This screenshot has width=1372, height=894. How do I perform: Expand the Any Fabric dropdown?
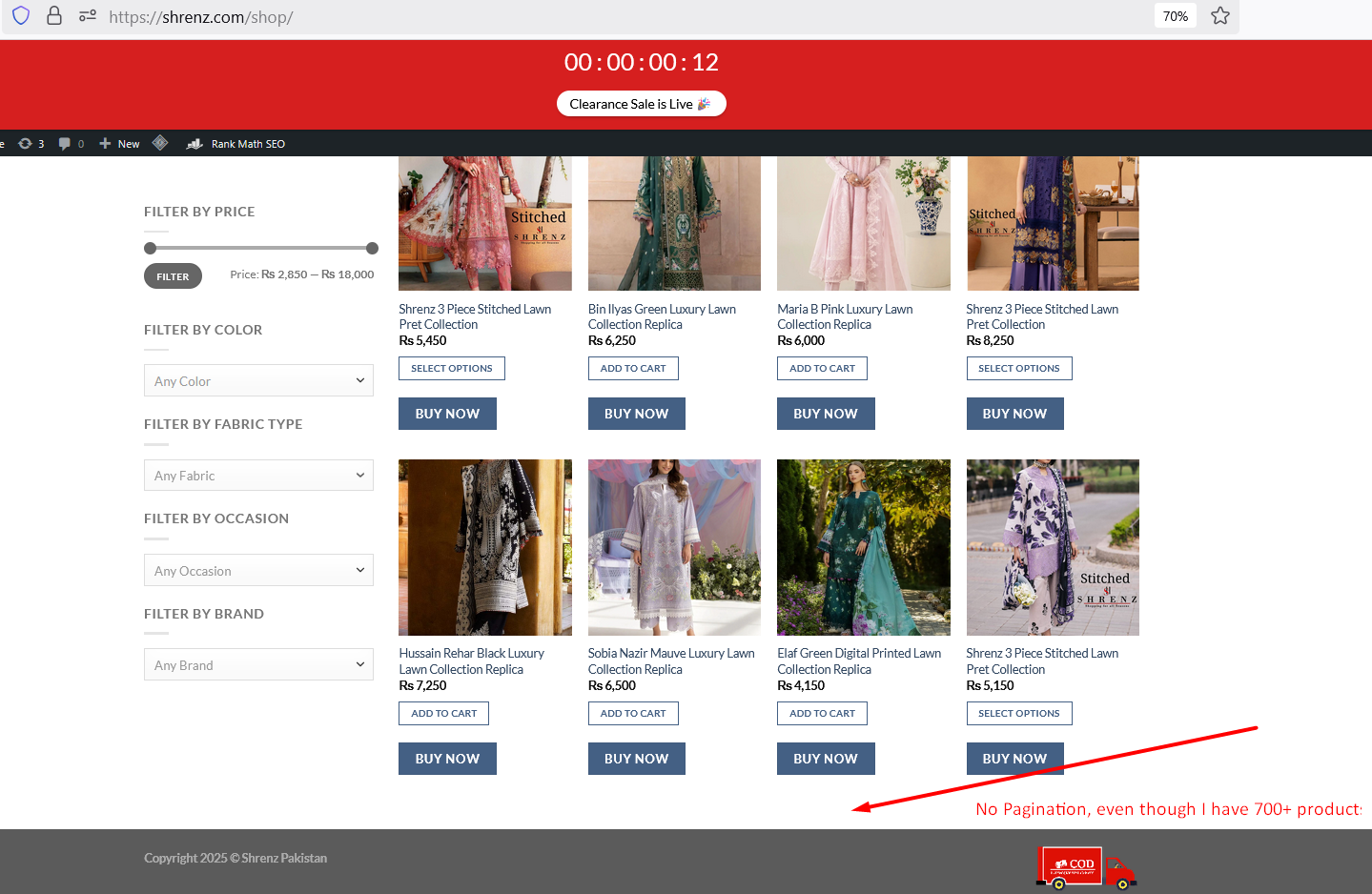(258, 475)
